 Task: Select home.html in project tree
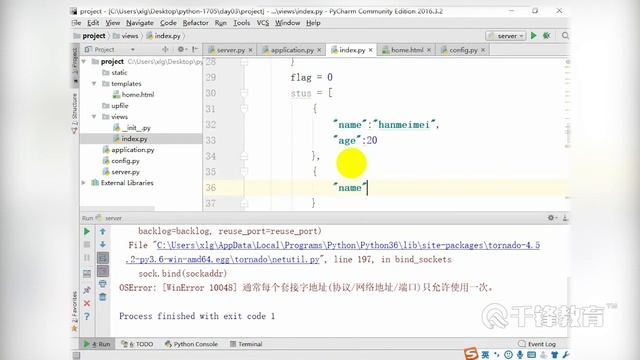click(133, 95)
